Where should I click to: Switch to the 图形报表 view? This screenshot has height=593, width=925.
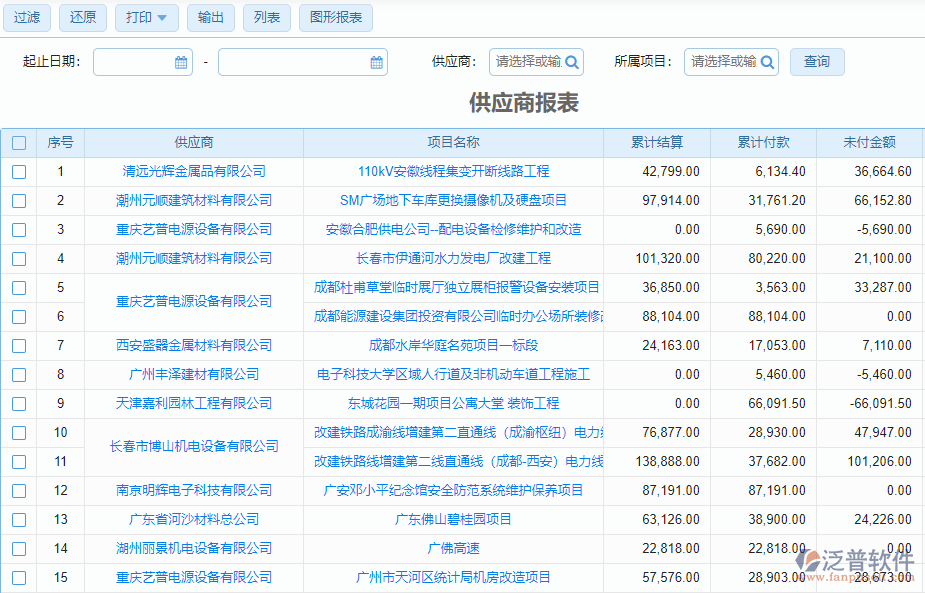point(335,17)
